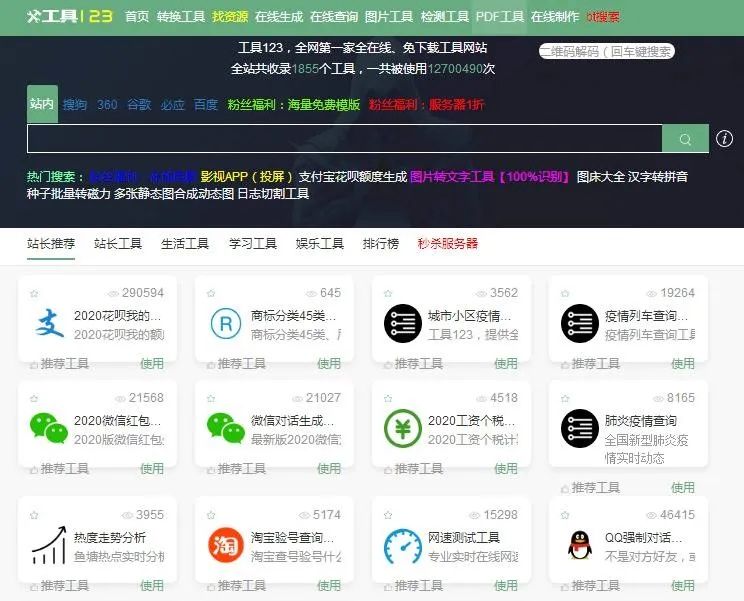Click the Taobao icon for 淘宝验号查询

[x=226, y=545]
